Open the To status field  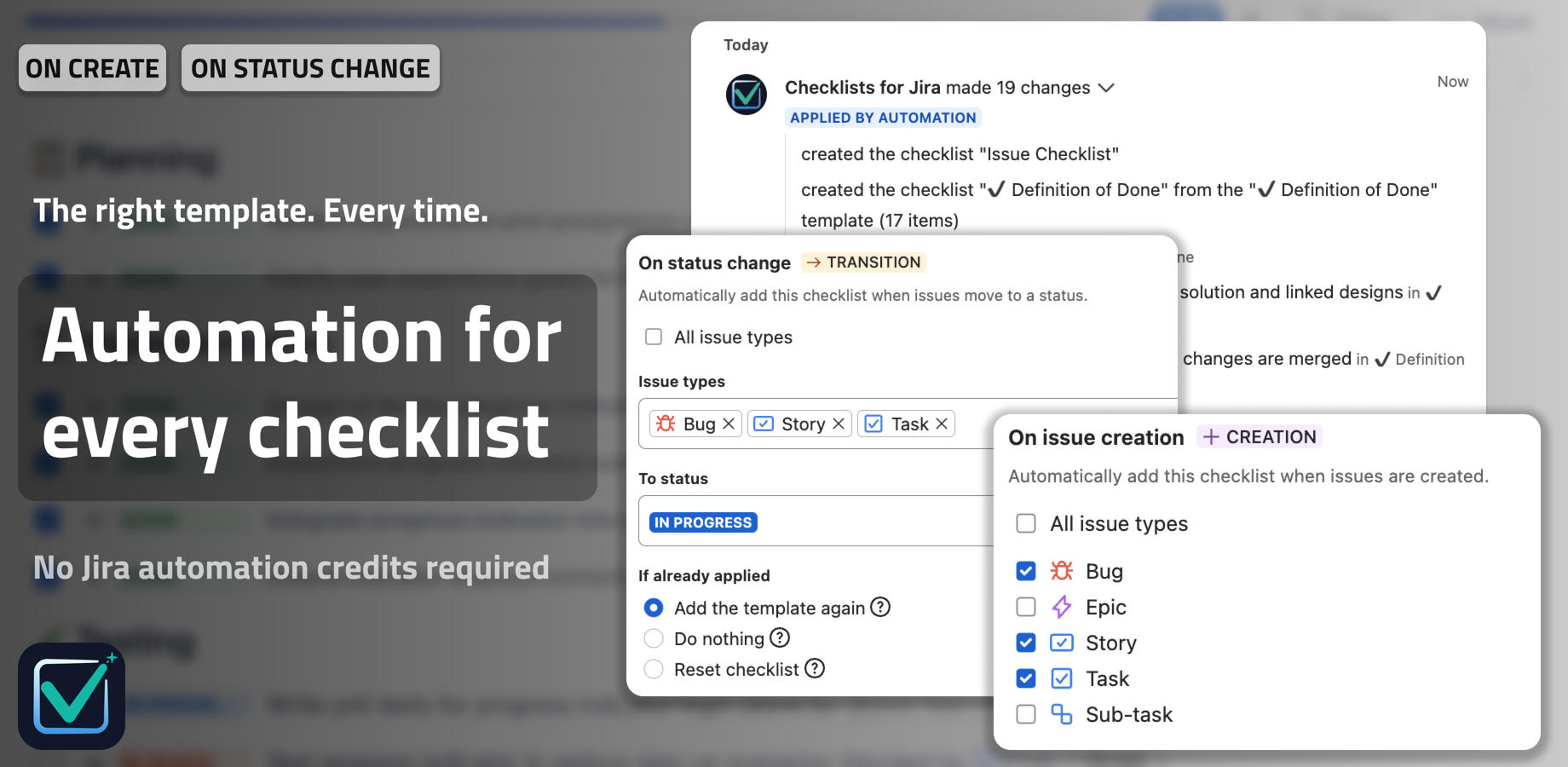coord(816,521)
